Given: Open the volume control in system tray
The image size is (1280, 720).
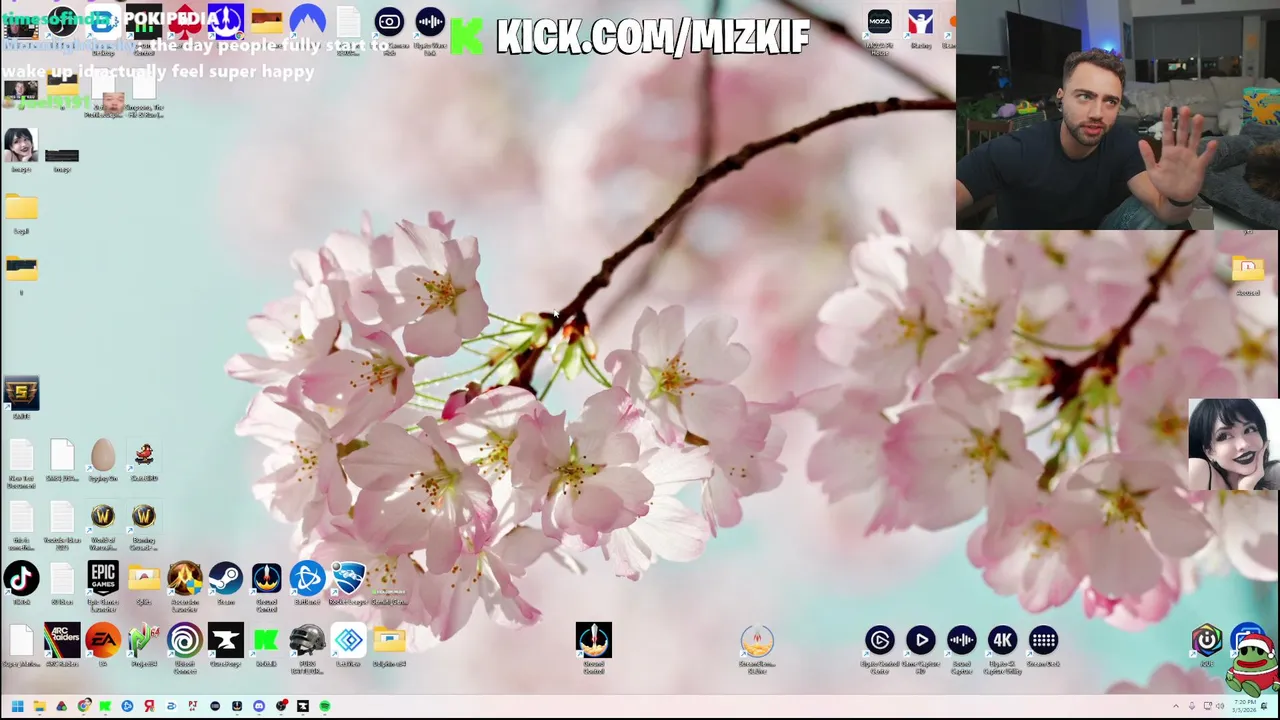Looking at the screenshot, I should click(1220, 706).
